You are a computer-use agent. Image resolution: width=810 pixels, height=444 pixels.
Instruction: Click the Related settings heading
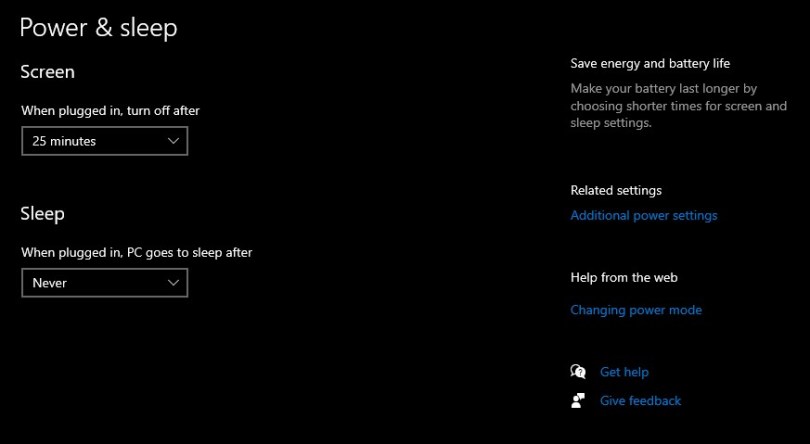point(616,190)
